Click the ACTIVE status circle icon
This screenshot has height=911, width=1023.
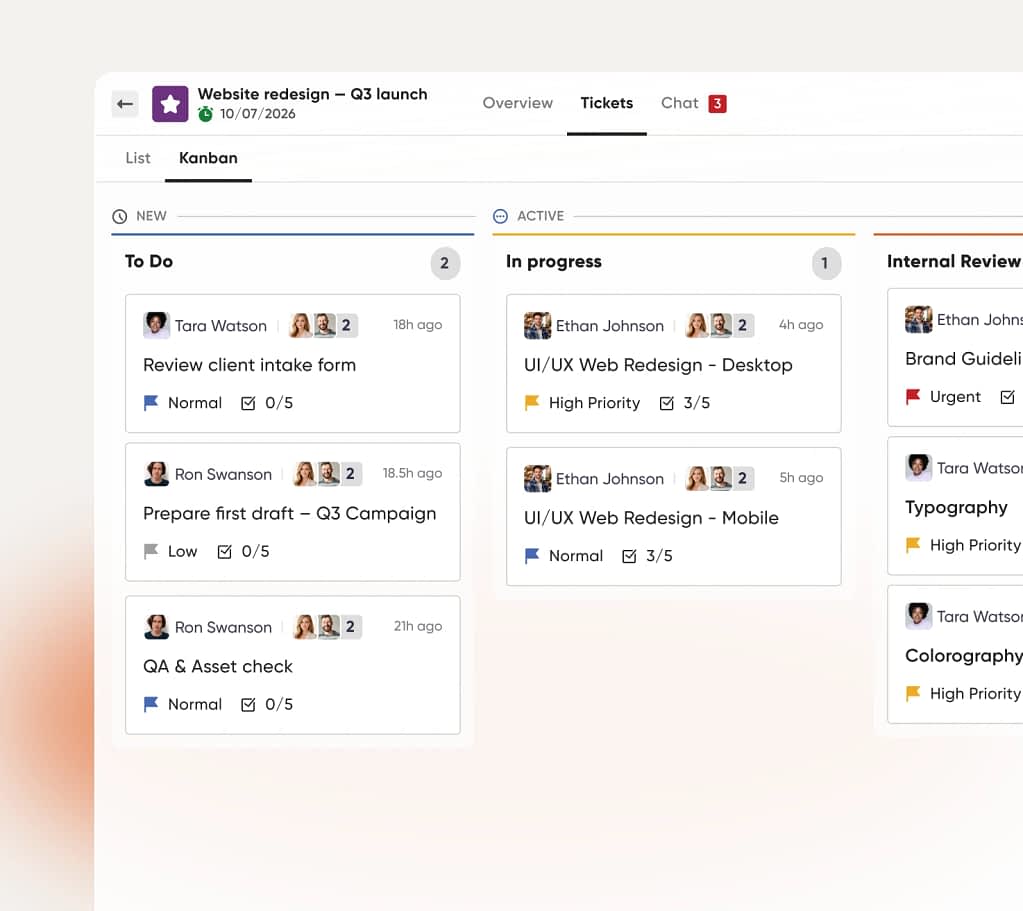500,216
